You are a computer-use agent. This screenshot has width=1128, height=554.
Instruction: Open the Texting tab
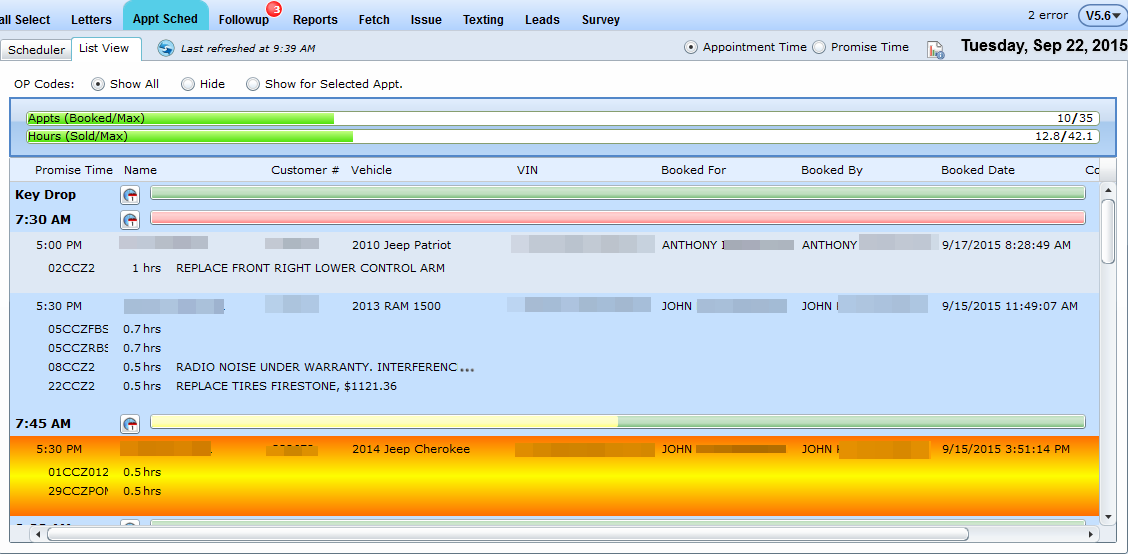click(483, 19)
